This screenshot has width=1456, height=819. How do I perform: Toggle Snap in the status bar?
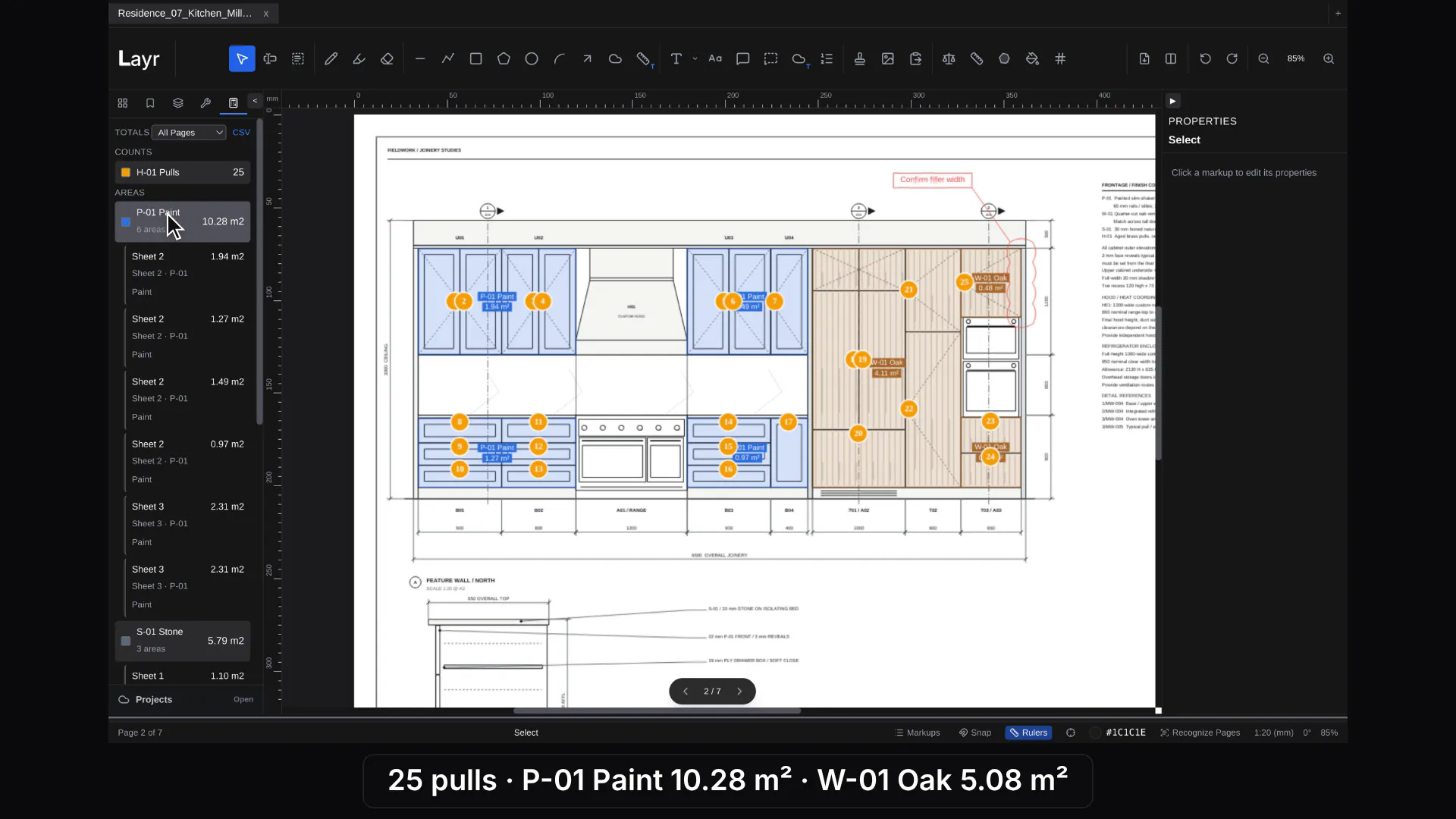(975, 733)
